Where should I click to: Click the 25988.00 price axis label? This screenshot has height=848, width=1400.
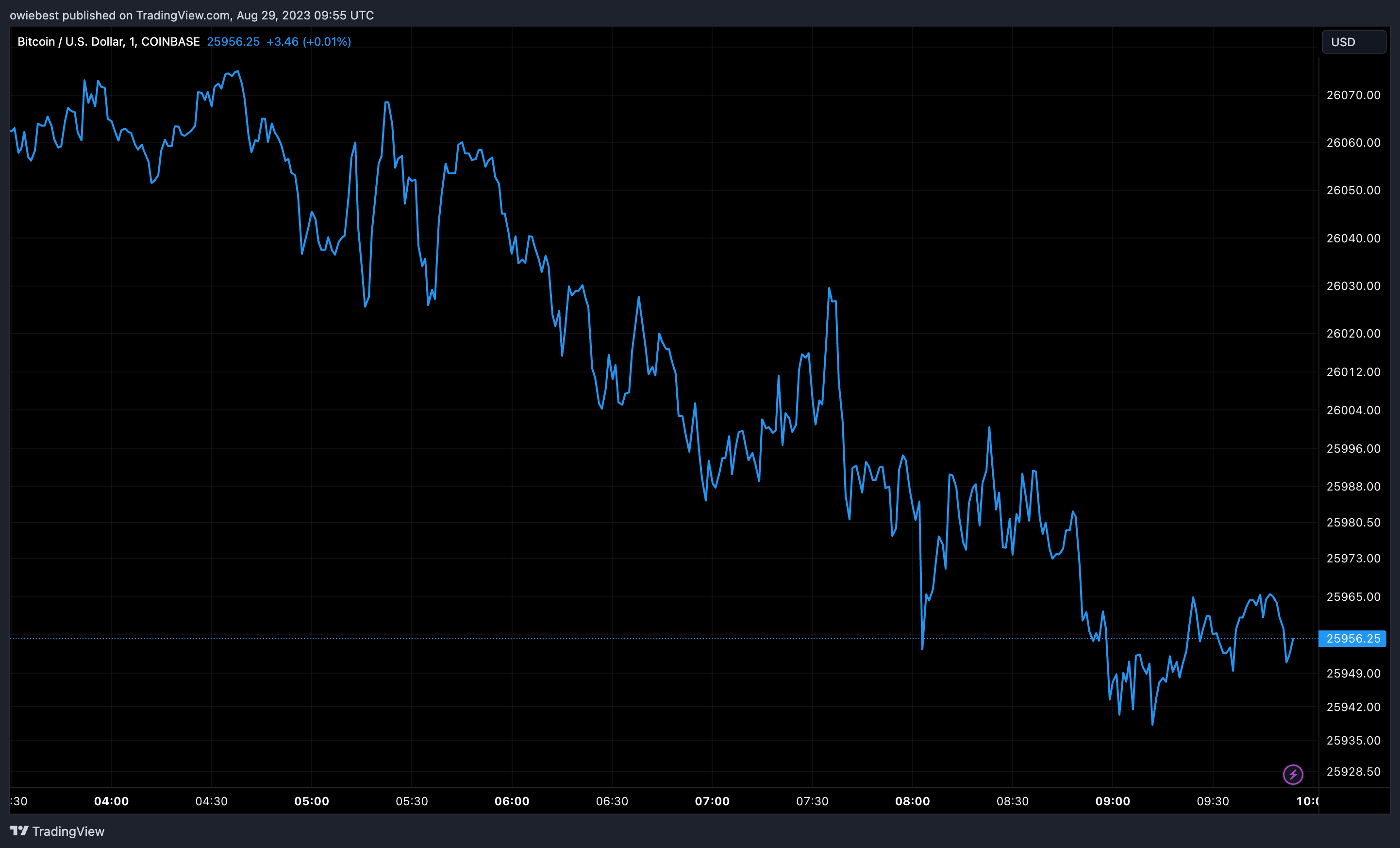click(x=1353, y=487)
